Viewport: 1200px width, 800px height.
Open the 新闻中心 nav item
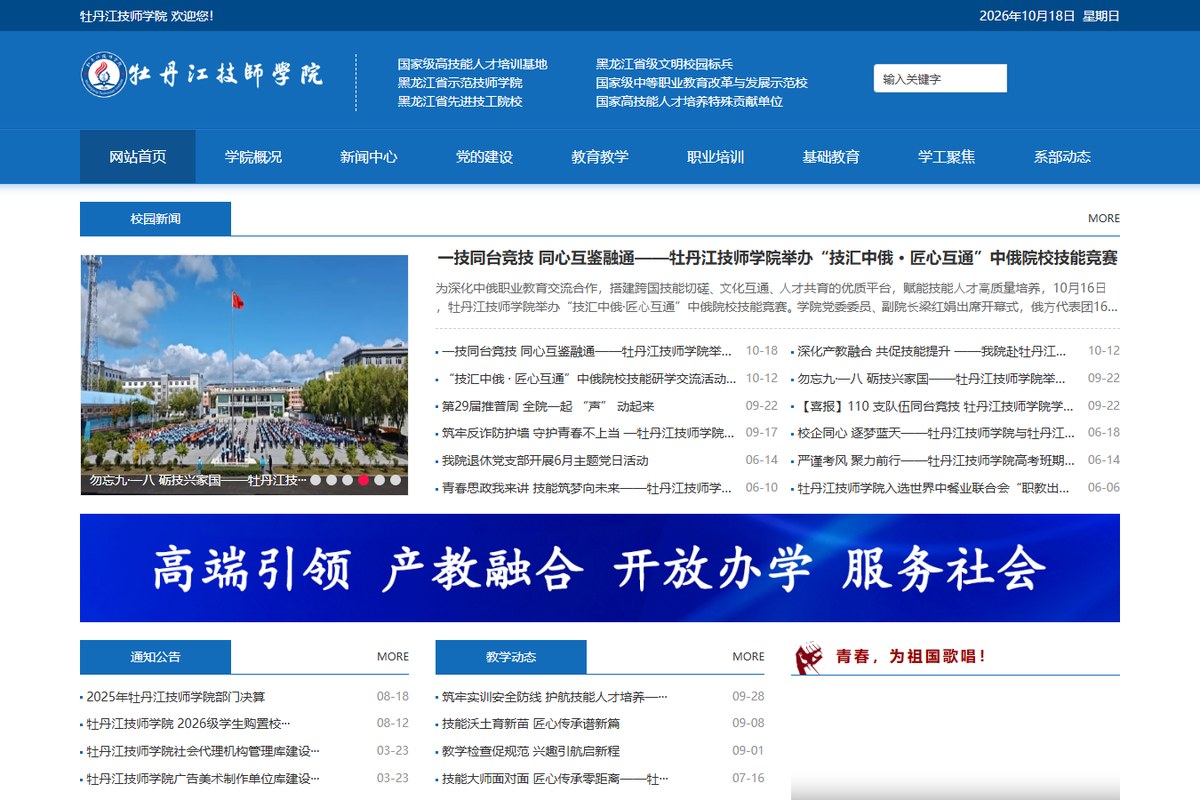coord(368,157)
